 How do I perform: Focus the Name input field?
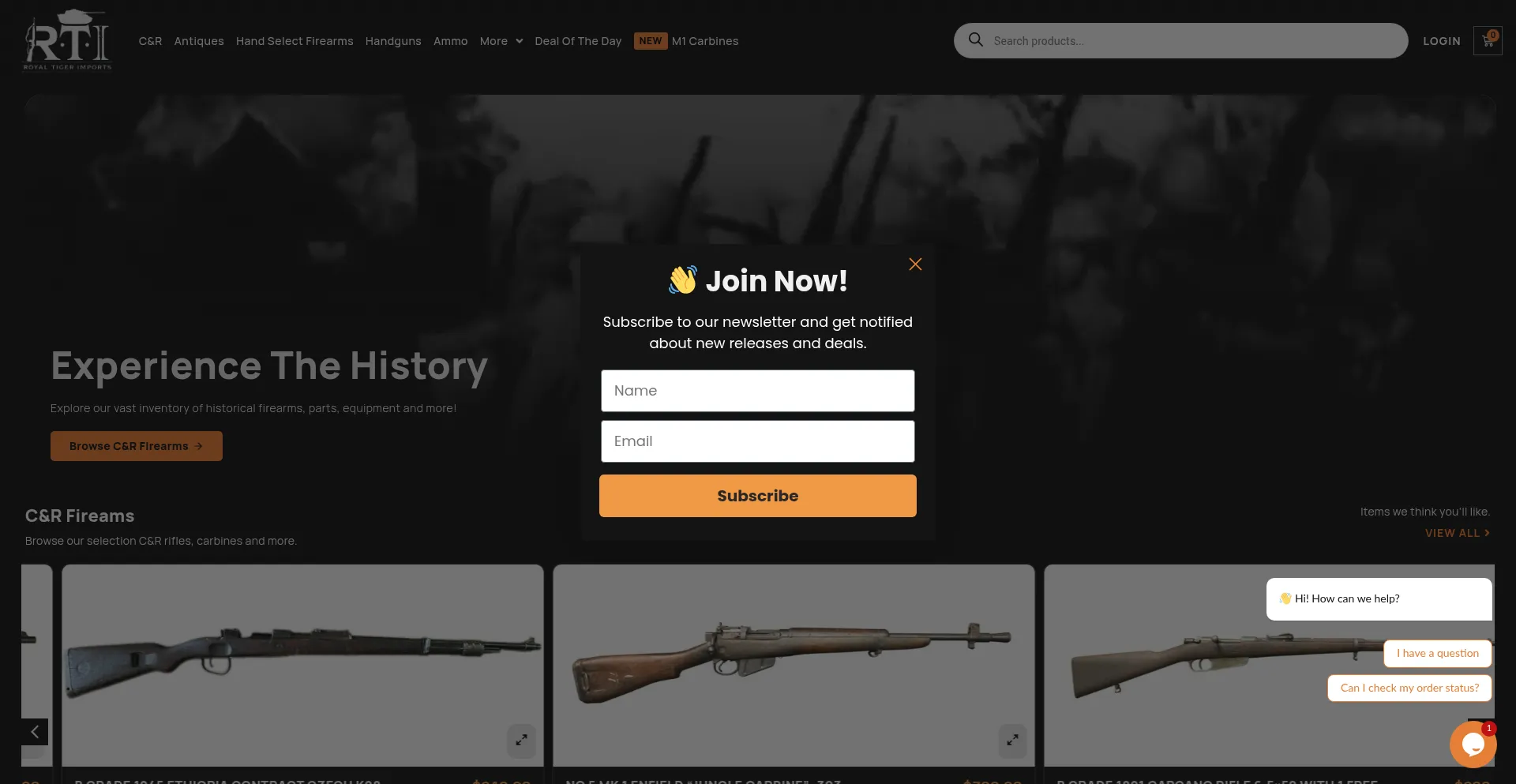pos(758,391)
